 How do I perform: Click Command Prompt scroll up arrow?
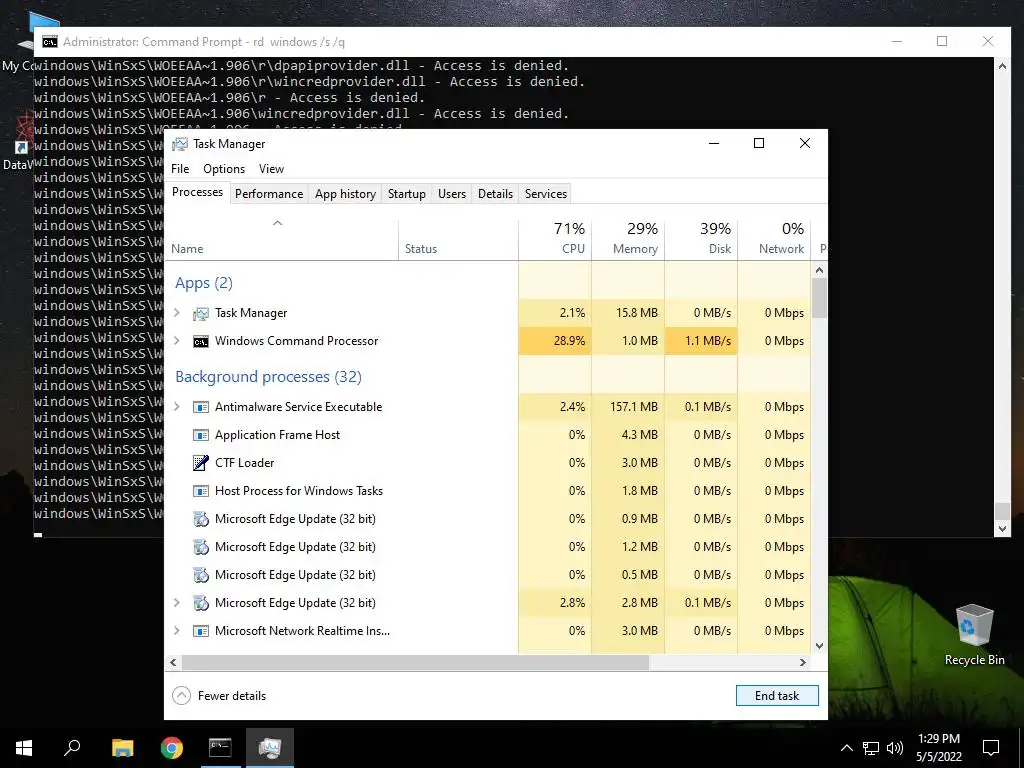(1002, 66)
